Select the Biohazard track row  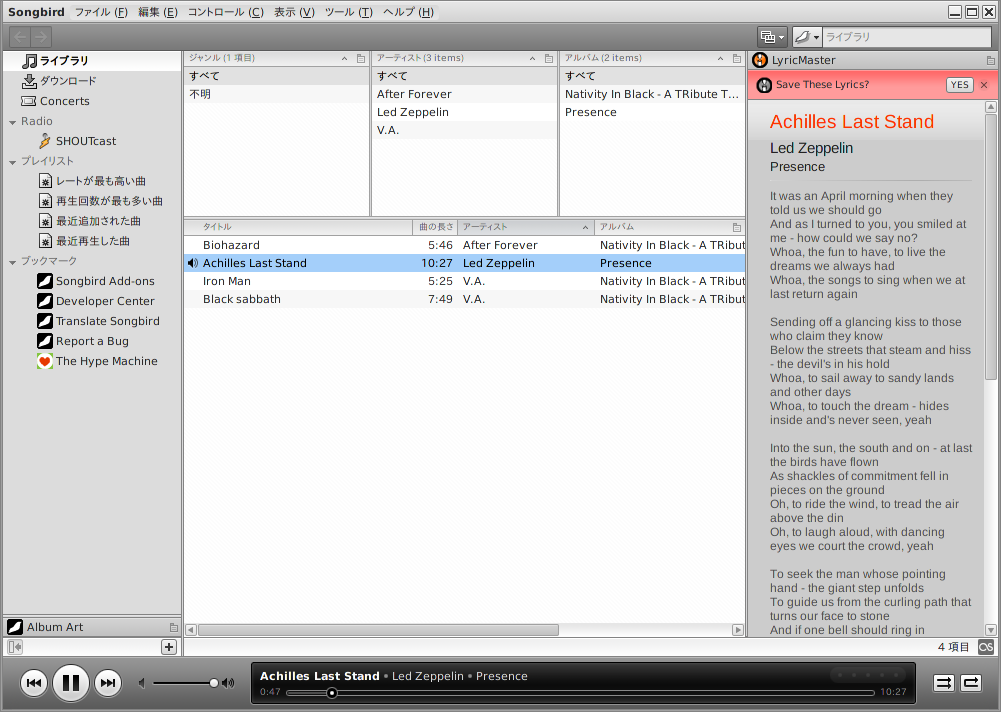tap(465, 245)
